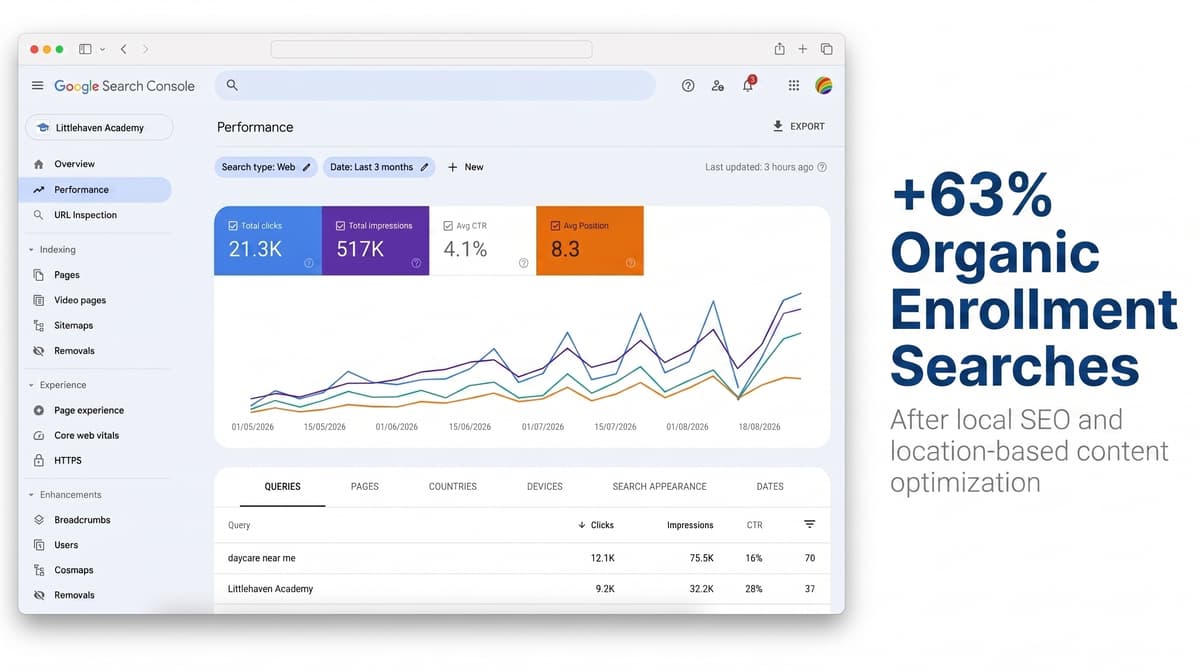Screen dimensions: 1200x670
Task: Go back in browser history
Action: click(123, 49)
